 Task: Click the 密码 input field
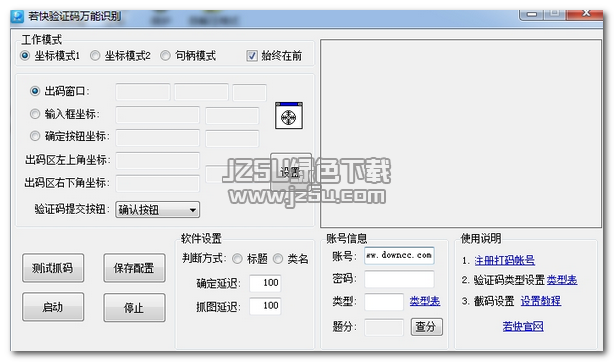pyautogui.click(x=399, y=279)
